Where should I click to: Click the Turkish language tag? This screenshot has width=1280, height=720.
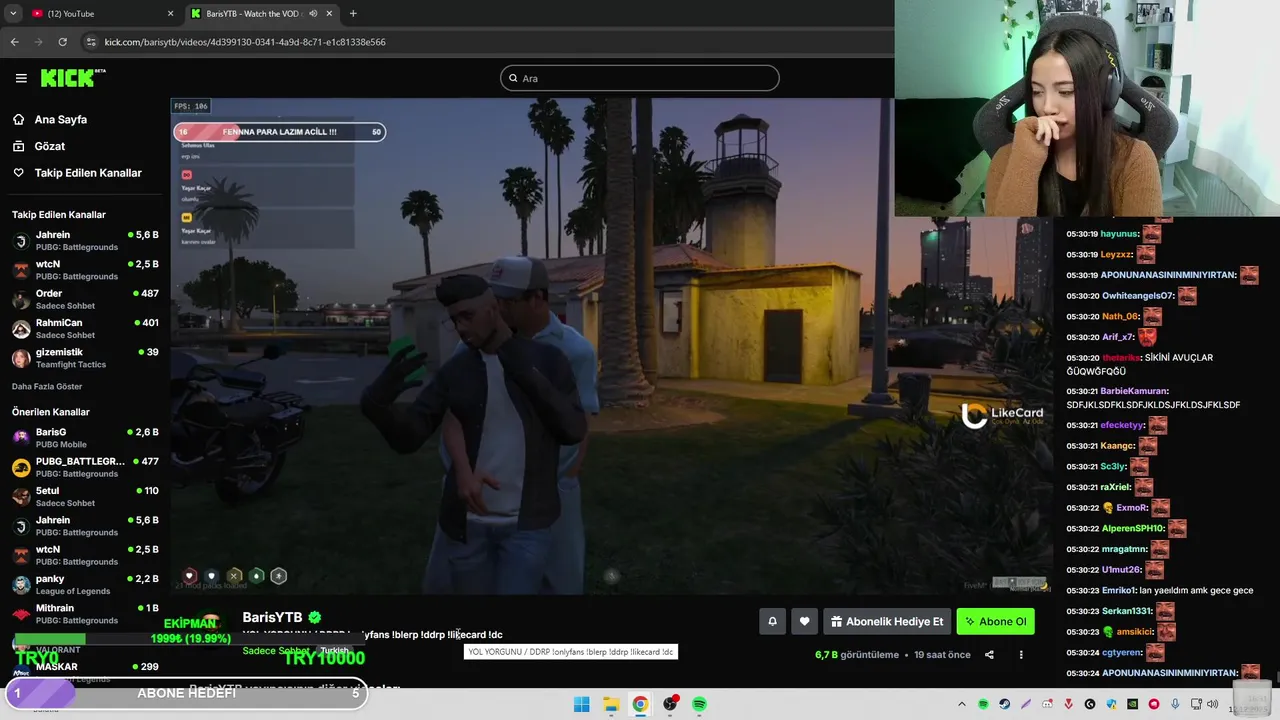point(335,651)
